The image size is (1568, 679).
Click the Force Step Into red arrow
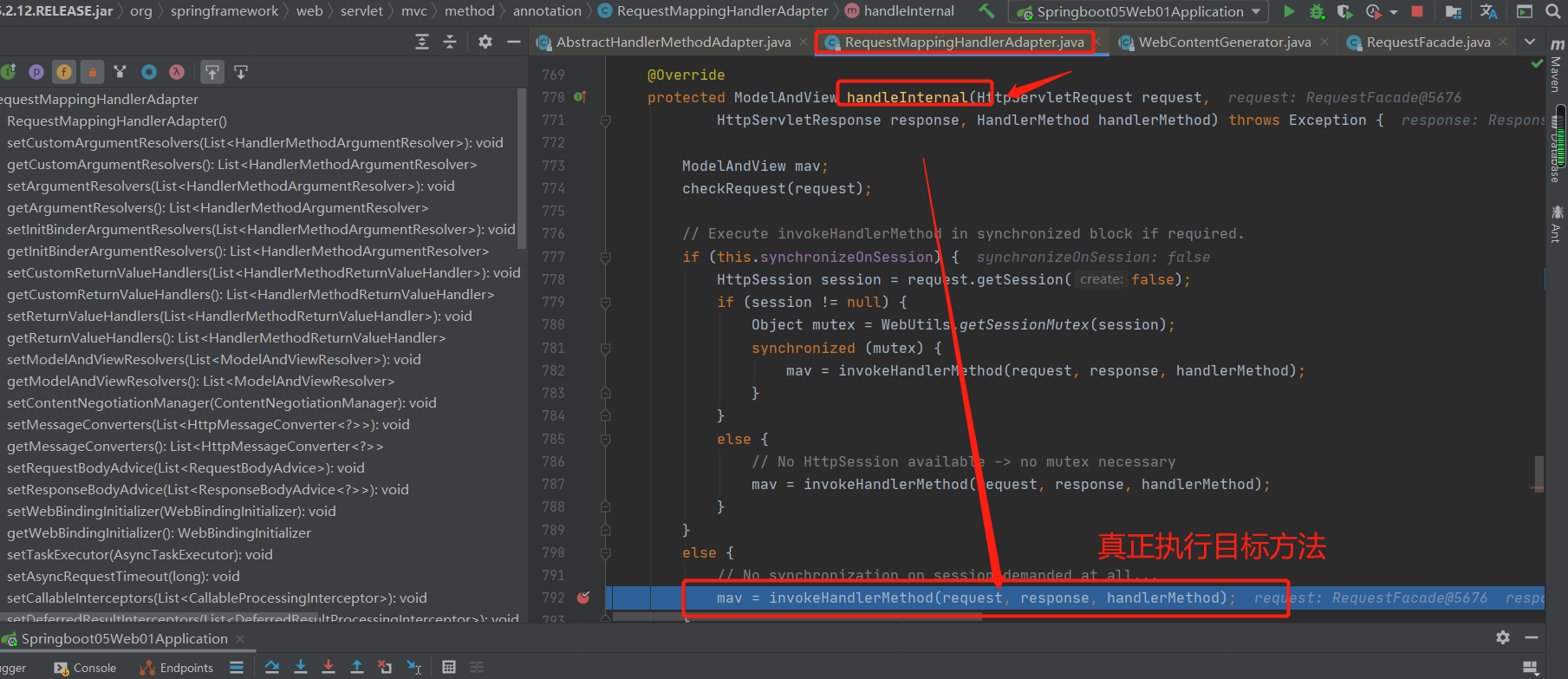pyautogui.click(x=329, y=667)
